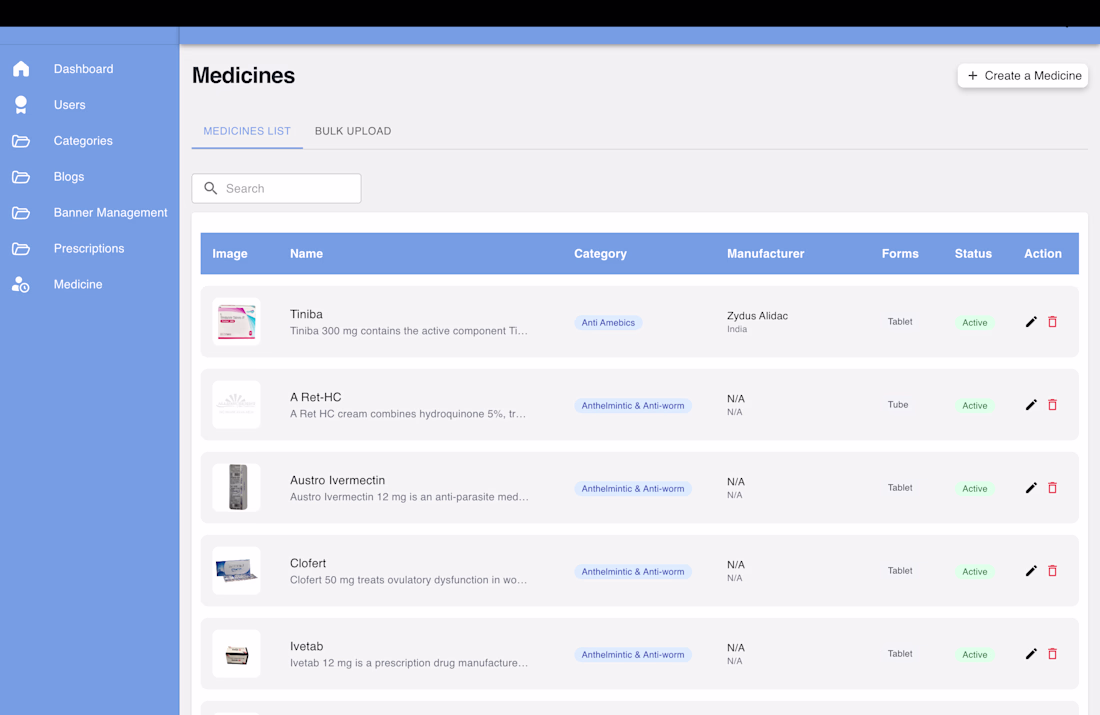Viewport: 1100px width, 715px height.
Task: Click the Blogs folder icon
Action: point(21,177)
